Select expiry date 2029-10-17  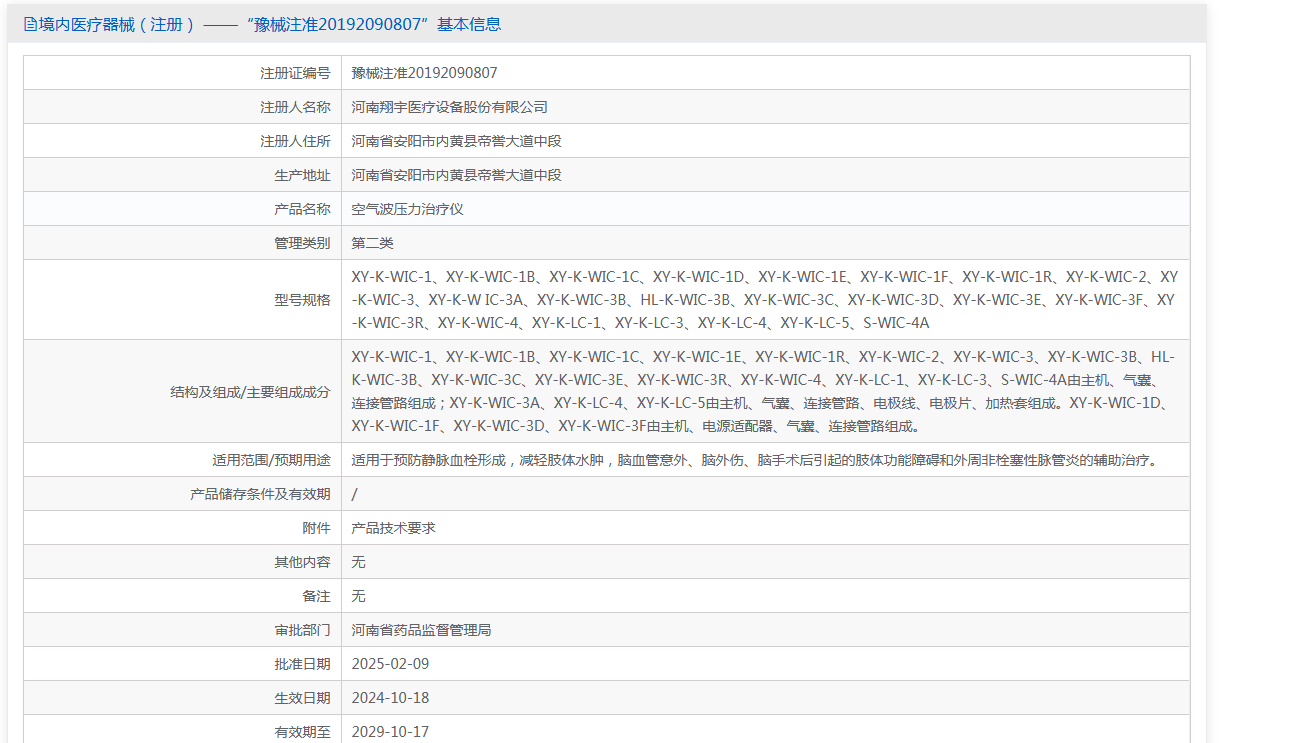390,732
